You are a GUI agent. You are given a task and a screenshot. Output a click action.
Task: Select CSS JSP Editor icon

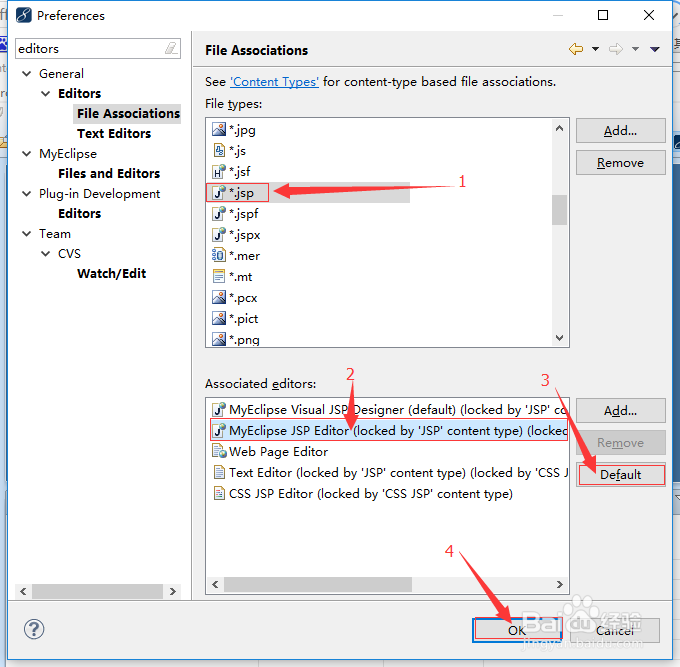(x=219, y=494)
